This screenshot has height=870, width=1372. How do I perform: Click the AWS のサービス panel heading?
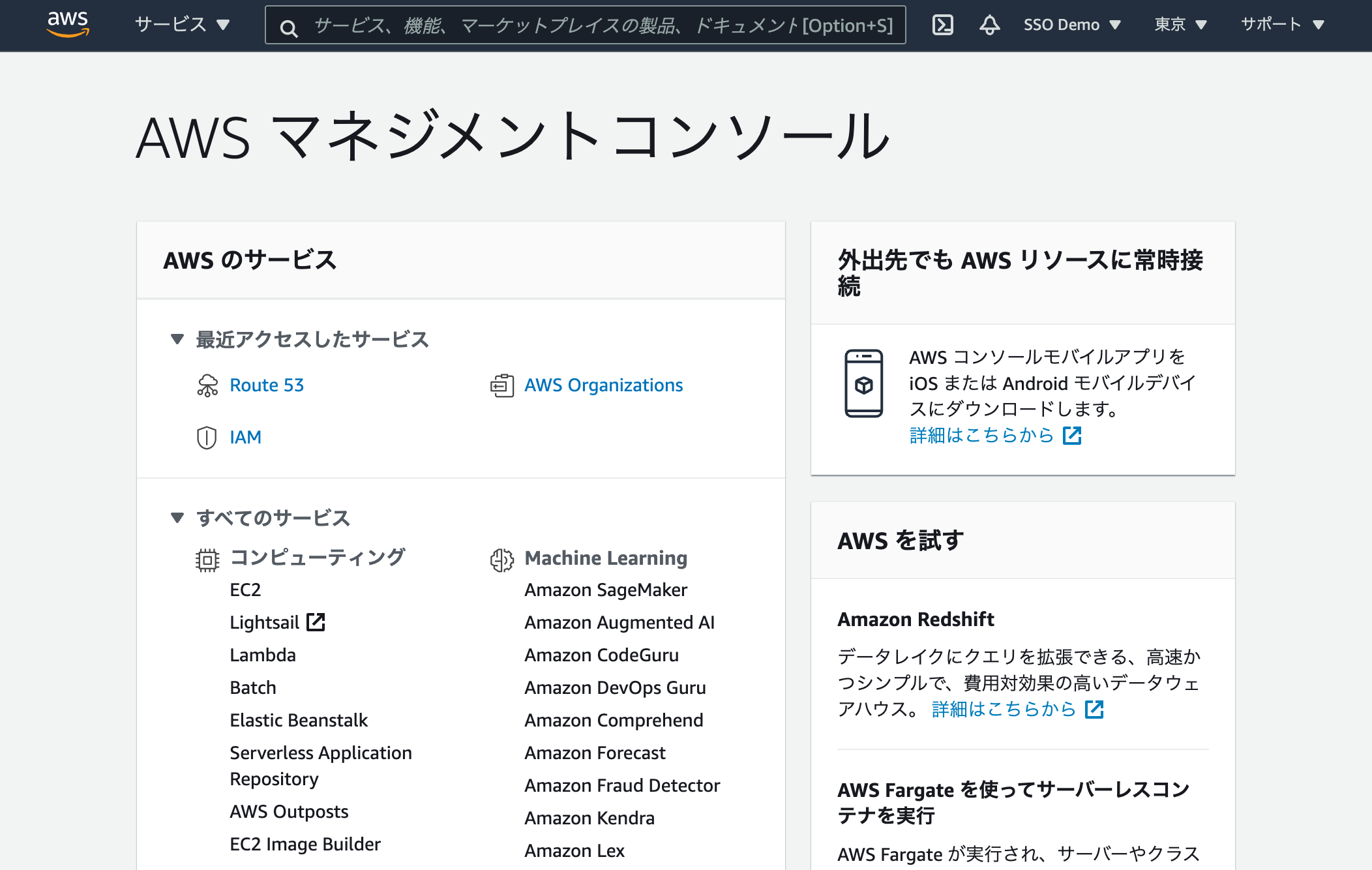(250, 260)
